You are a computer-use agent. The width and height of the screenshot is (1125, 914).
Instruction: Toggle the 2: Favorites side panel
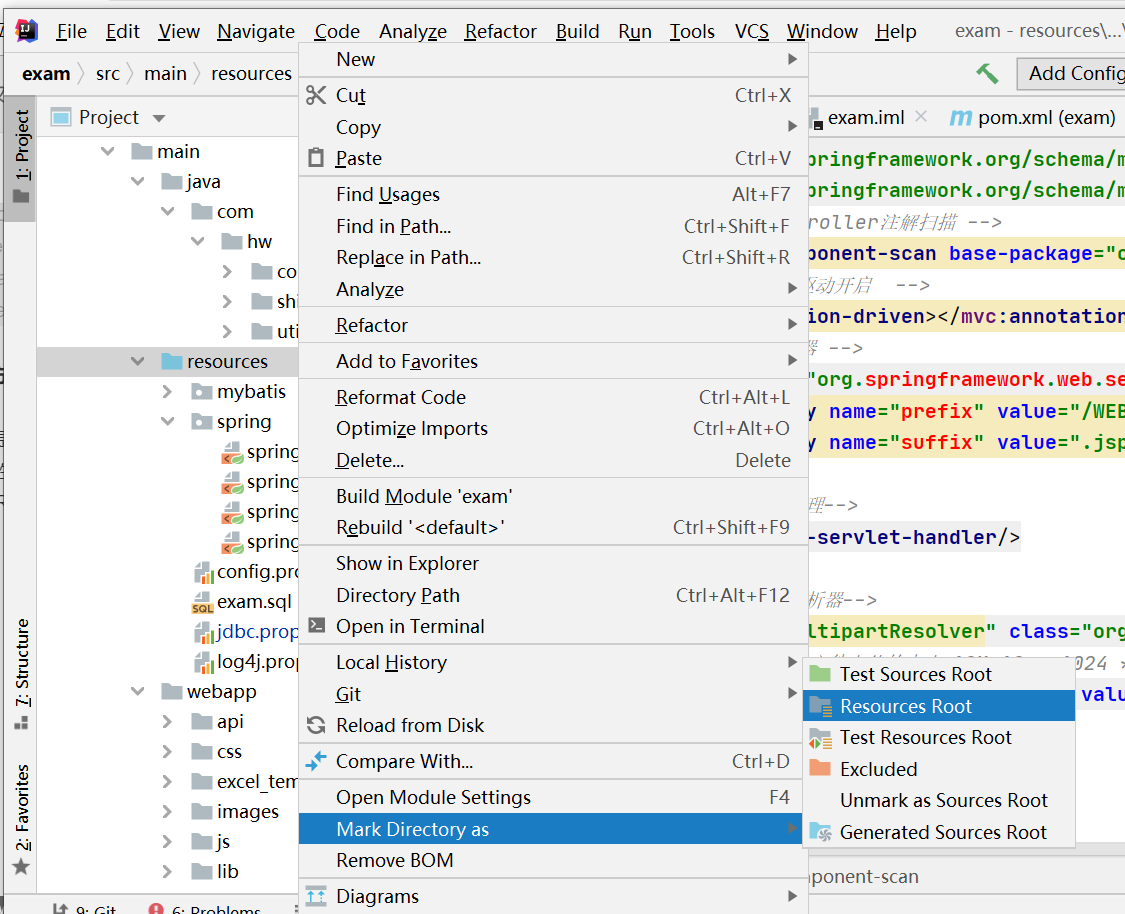coord(22,819)
